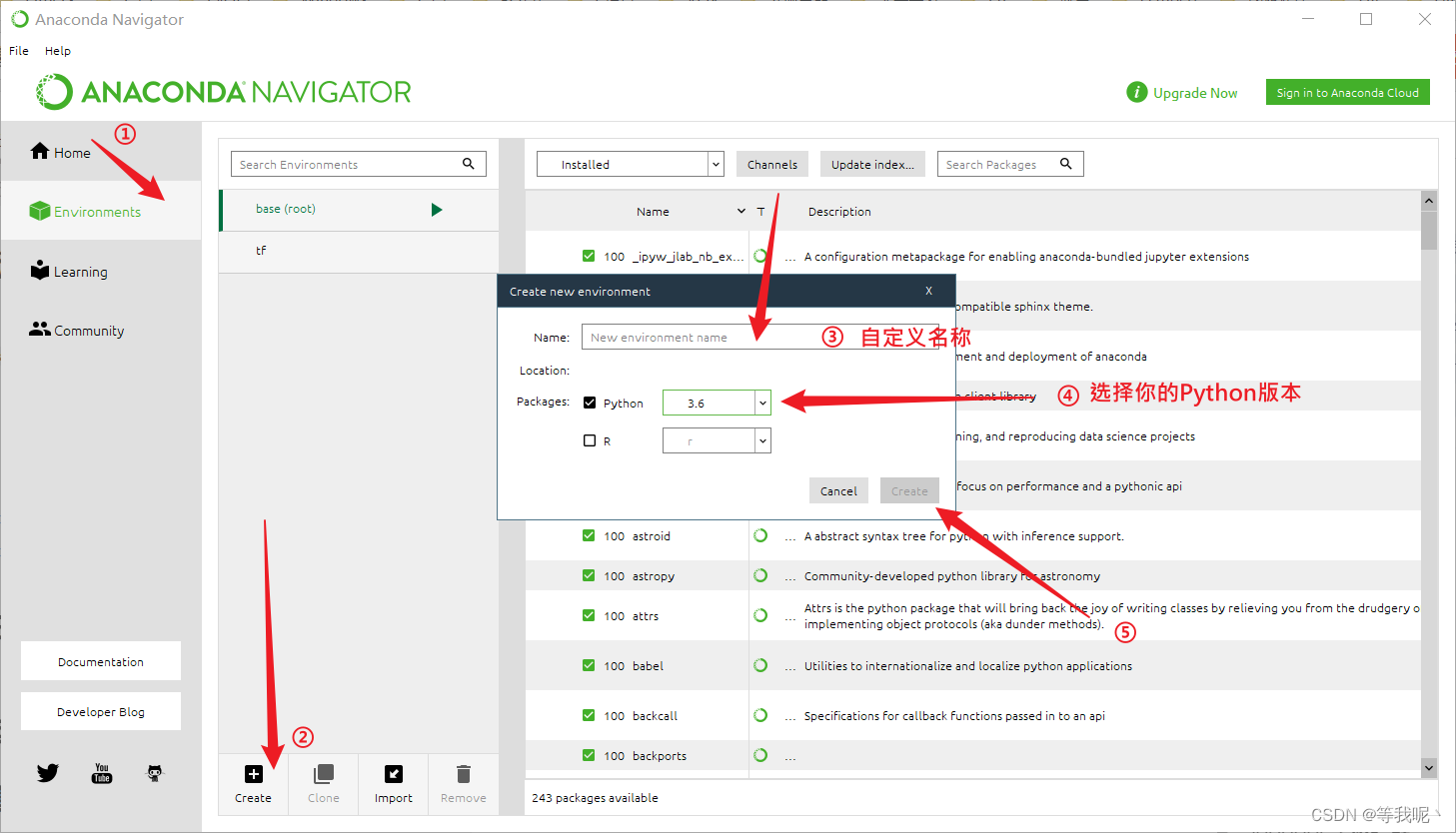
Task: Click the Channels button
Action: coord(772,164)
